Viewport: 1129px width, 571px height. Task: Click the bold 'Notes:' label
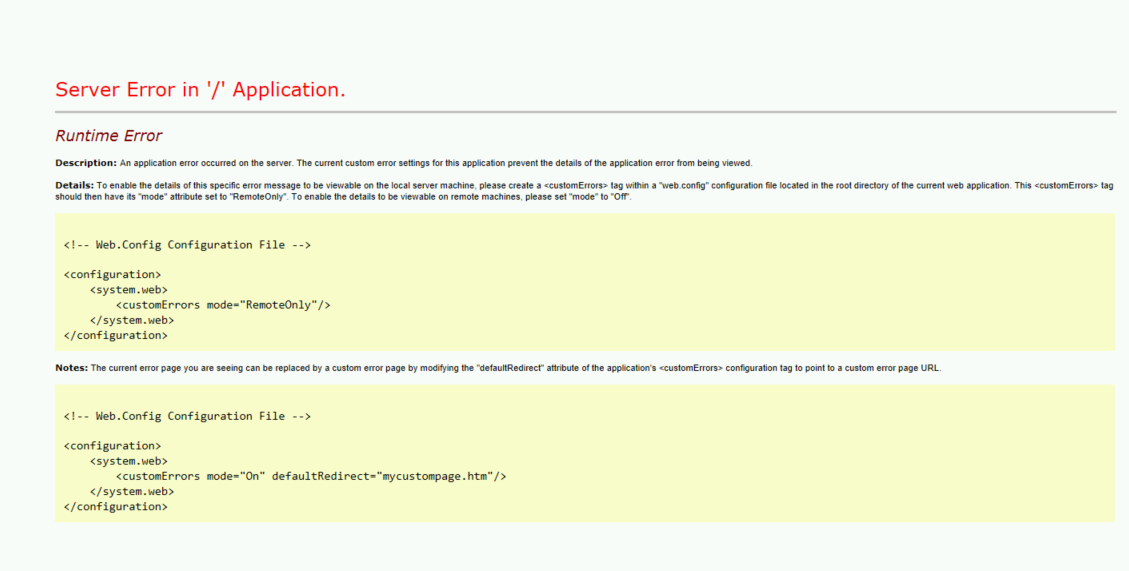(71, 368)
